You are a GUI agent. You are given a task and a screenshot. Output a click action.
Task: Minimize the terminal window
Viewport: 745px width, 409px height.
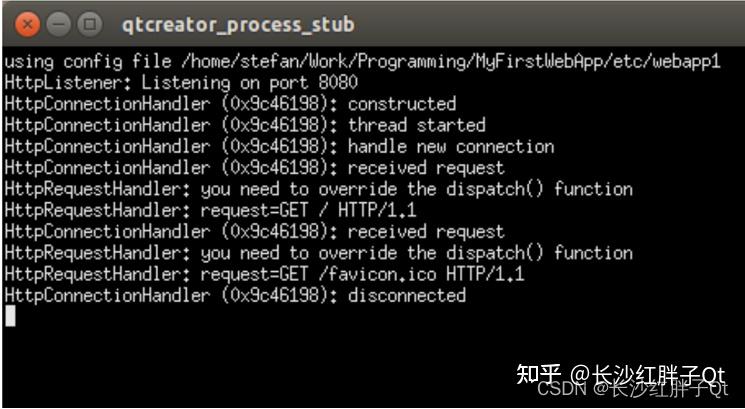[x=58, y=24]
